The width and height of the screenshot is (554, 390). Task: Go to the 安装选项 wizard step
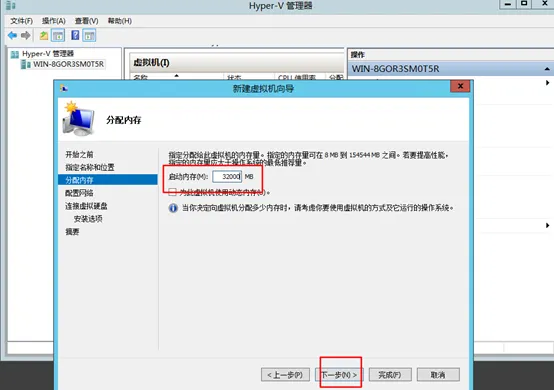(x=88, y=219)
